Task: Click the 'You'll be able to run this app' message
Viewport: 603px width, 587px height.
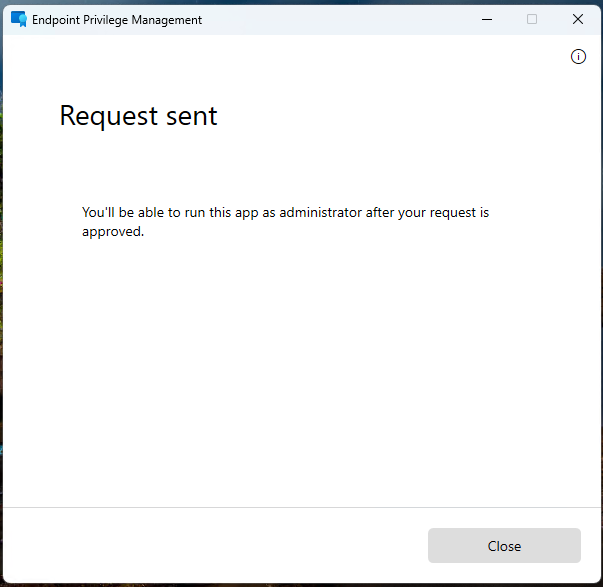Action: [285, 222]
